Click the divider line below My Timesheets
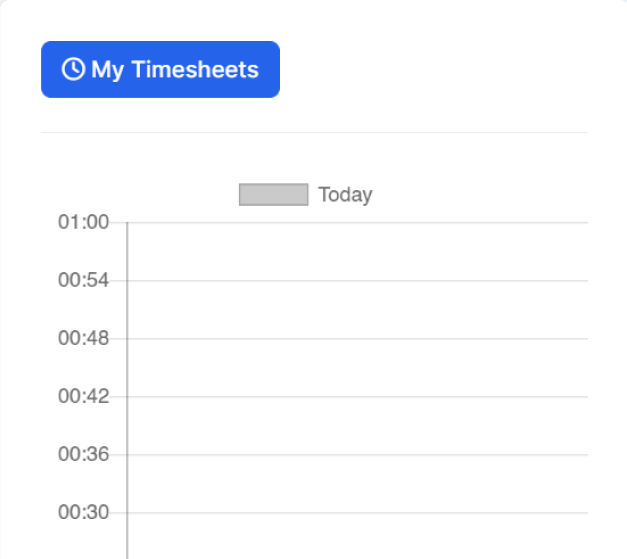 click(314, 132)
